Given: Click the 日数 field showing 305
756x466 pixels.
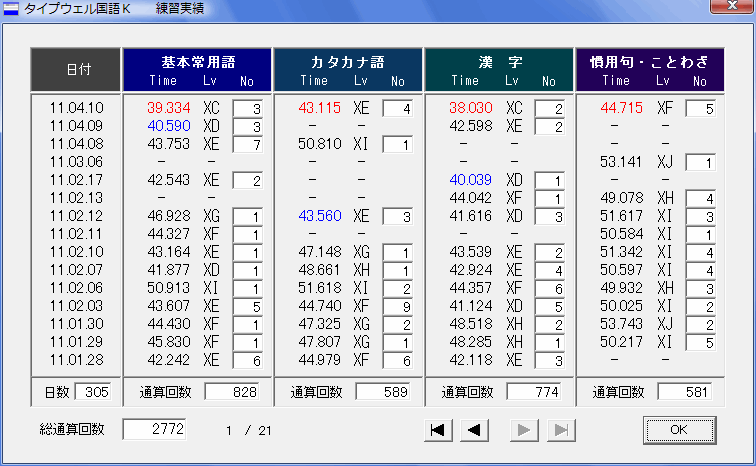Looking at the screenshot, I should click(x=94, y=392).
